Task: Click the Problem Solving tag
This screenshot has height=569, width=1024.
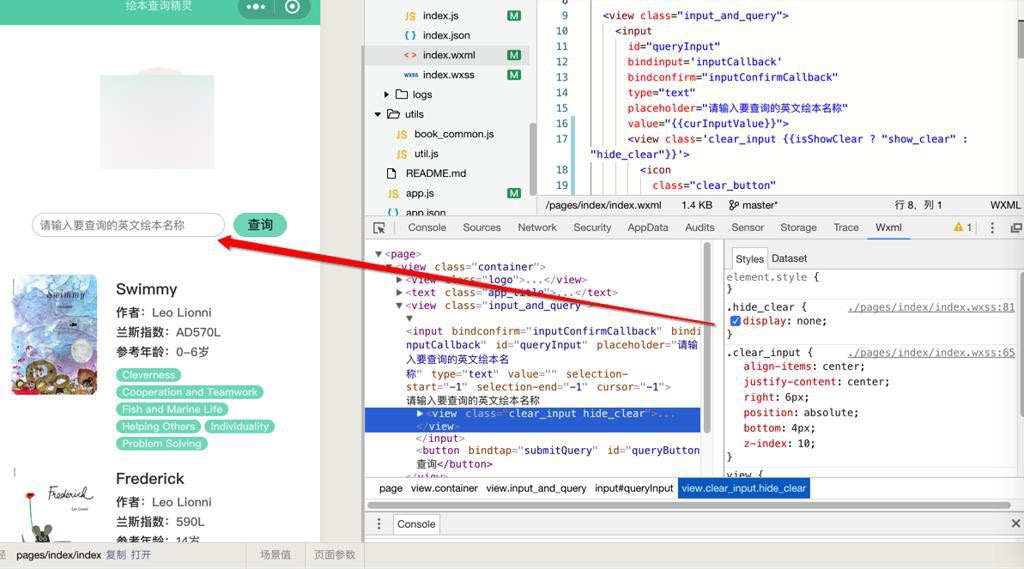Action: click(161, 443)
